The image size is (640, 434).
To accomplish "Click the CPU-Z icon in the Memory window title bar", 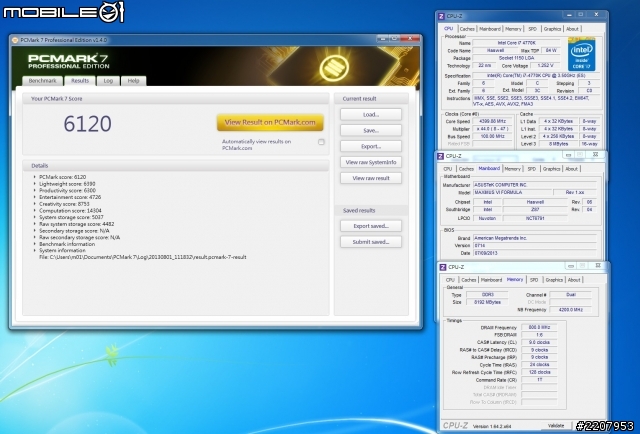I will [443, 267].
